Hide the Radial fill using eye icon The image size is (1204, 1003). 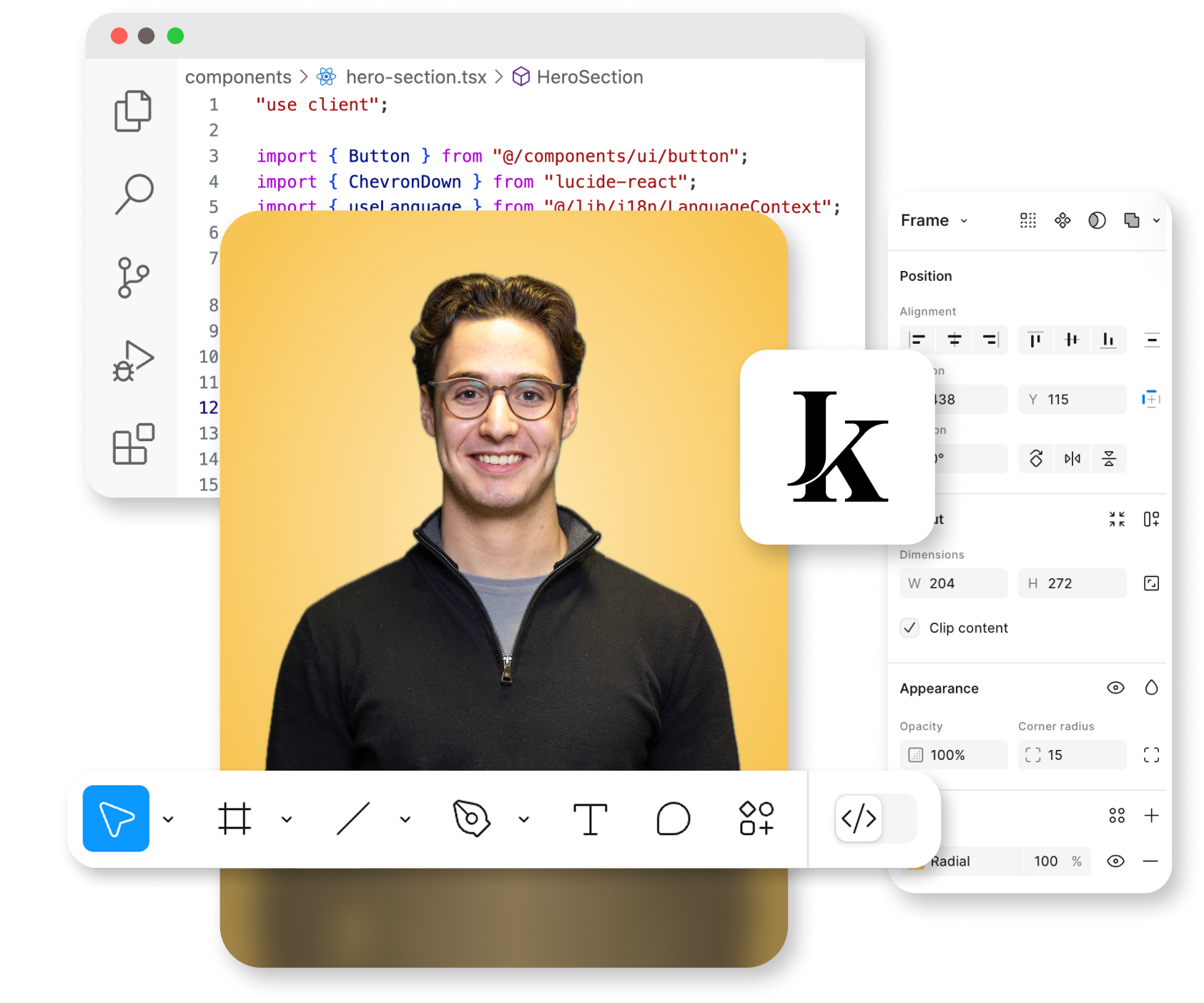pyautogui.click(x=1115, y=861)
